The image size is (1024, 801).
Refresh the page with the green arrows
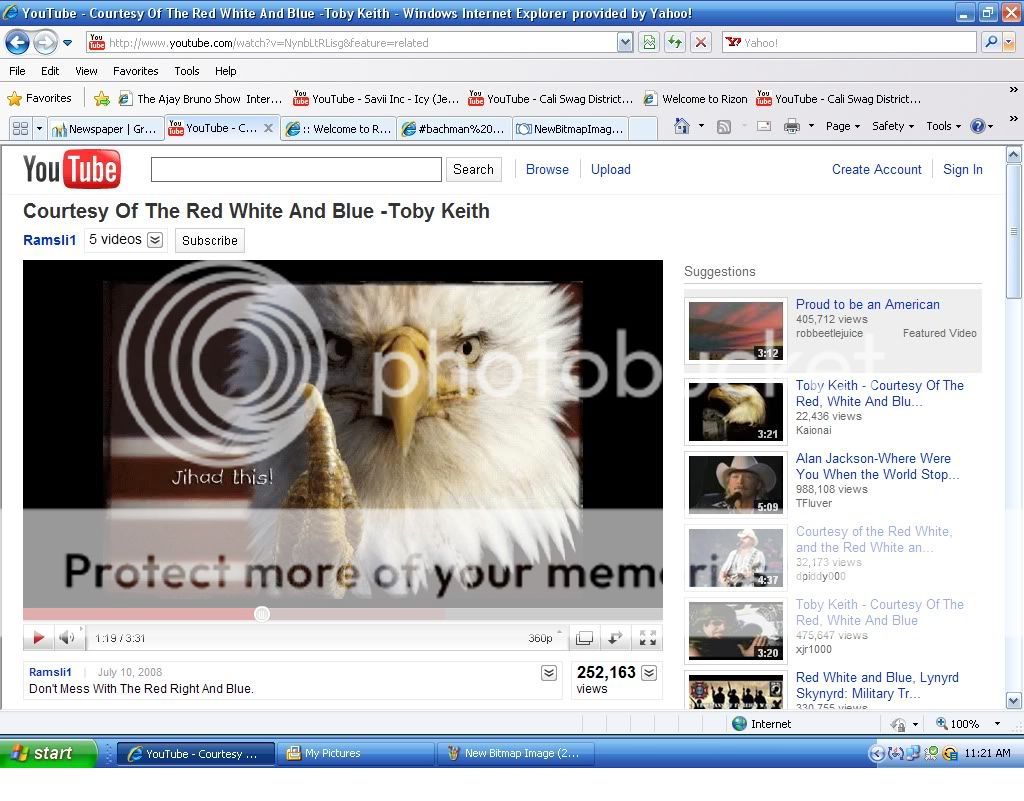[675, 43]
